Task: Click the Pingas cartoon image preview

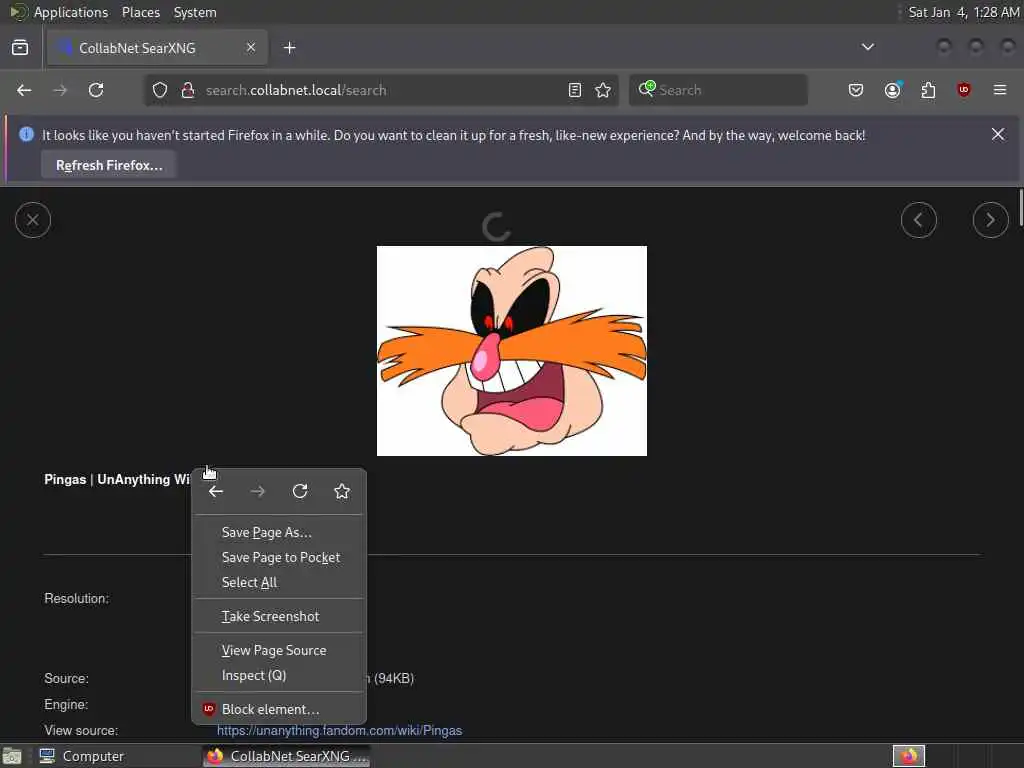Action: (512, 351)
